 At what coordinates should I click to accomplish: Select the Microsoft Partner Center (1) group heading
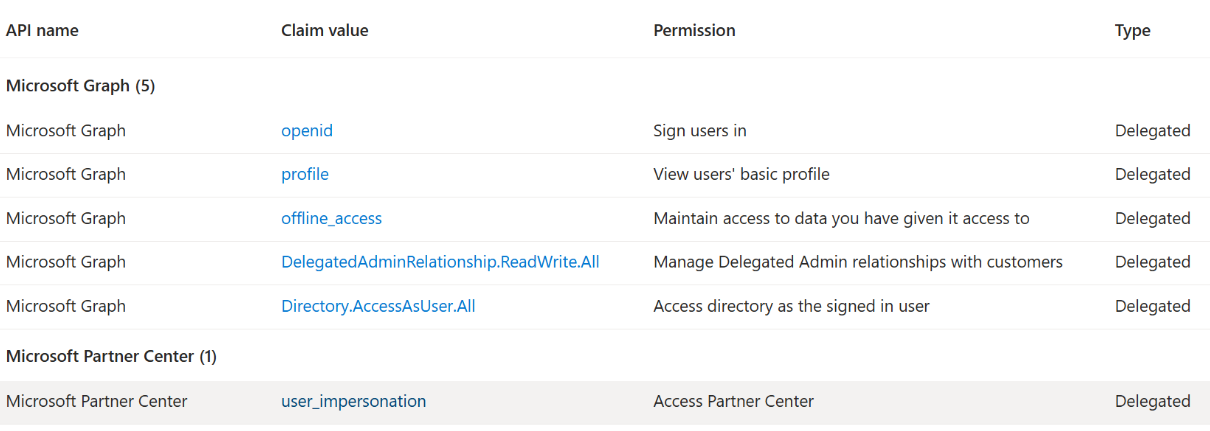pyautogui.click(x=111, y=356)
